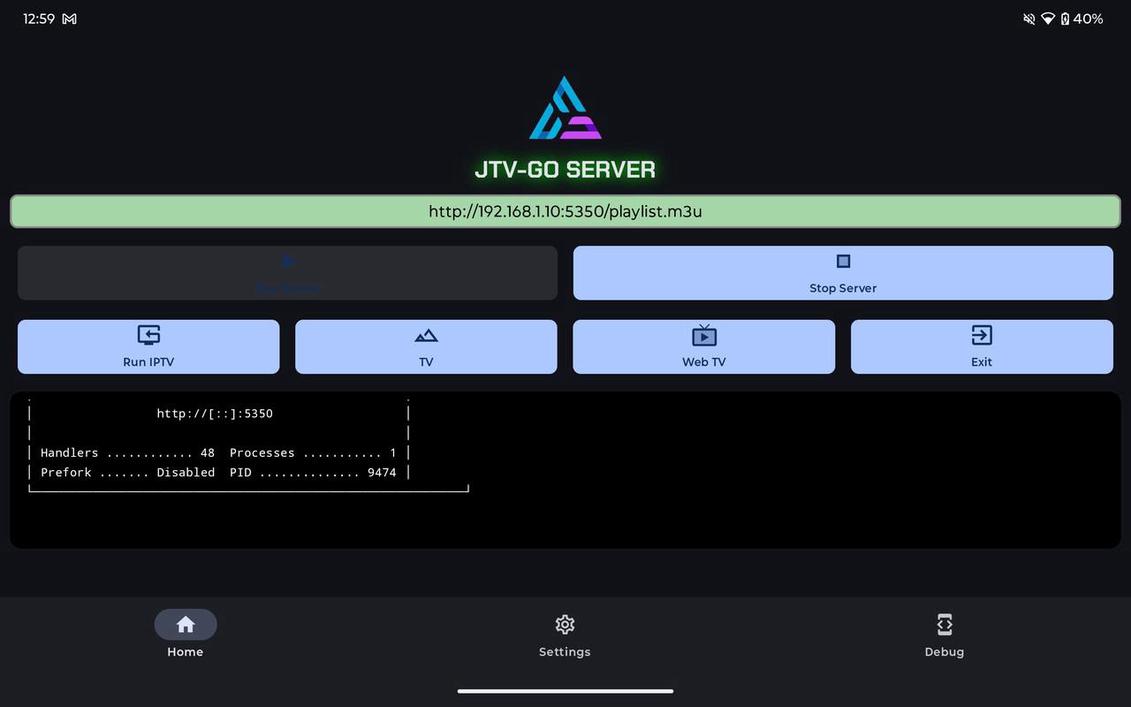The image size is (1131, 707).
Task: Tap the JTV-GO triangular logo
Action: coord(565,107)
